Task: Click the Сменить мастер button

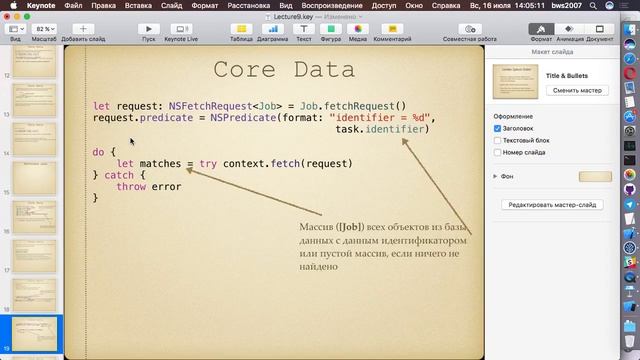Action: click(x=577, y=90)
